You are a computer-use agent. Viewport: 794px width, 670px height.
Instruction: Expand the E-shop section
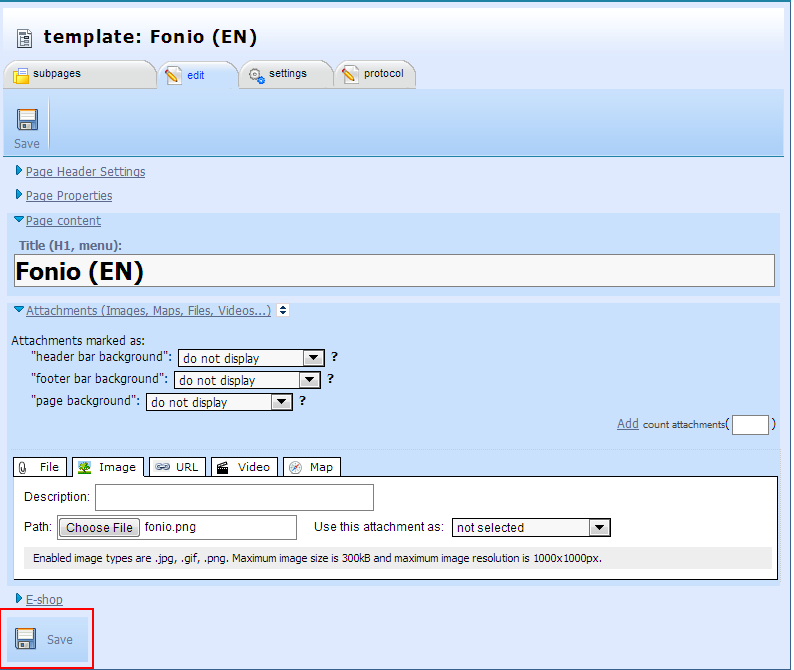[43, 599]
